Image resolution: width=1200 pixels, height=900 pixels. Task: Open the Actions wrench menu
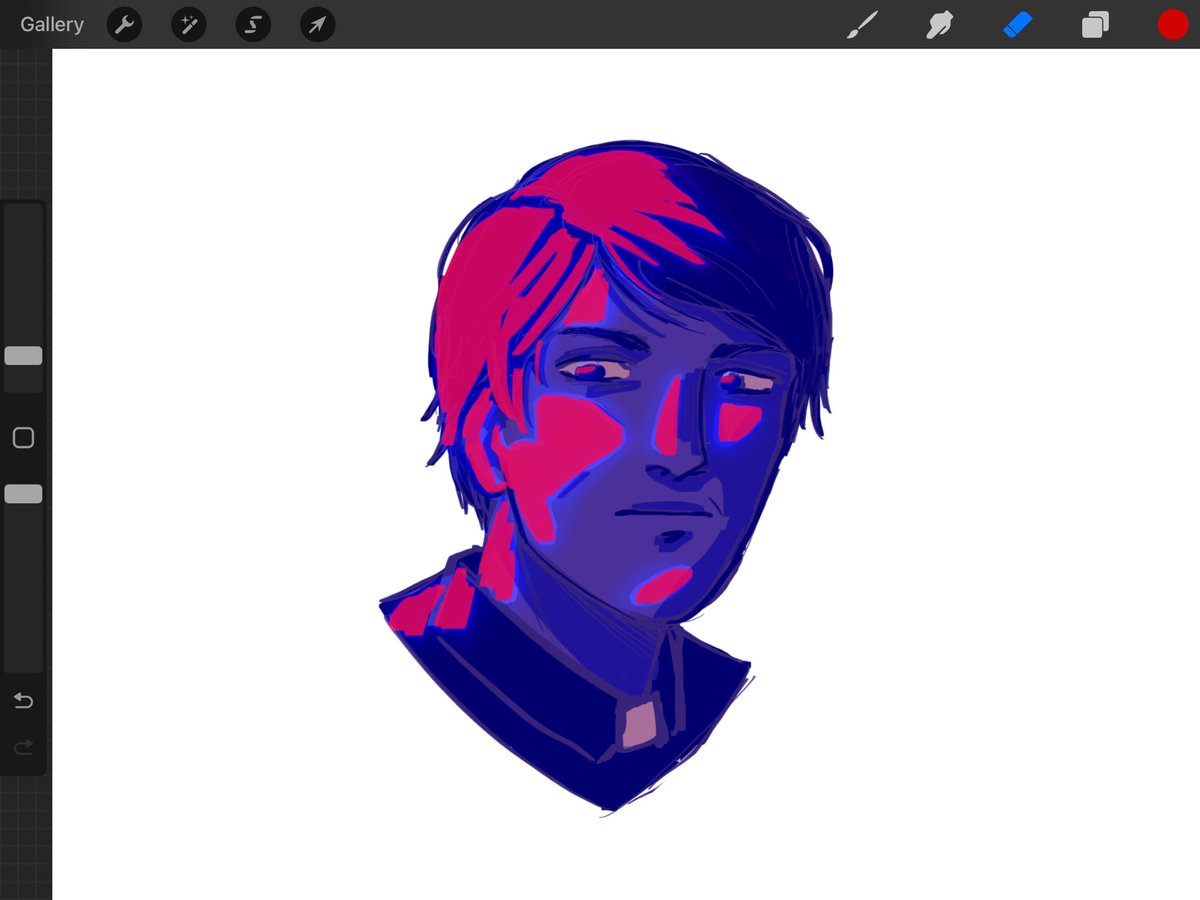[x=124, y=25]
